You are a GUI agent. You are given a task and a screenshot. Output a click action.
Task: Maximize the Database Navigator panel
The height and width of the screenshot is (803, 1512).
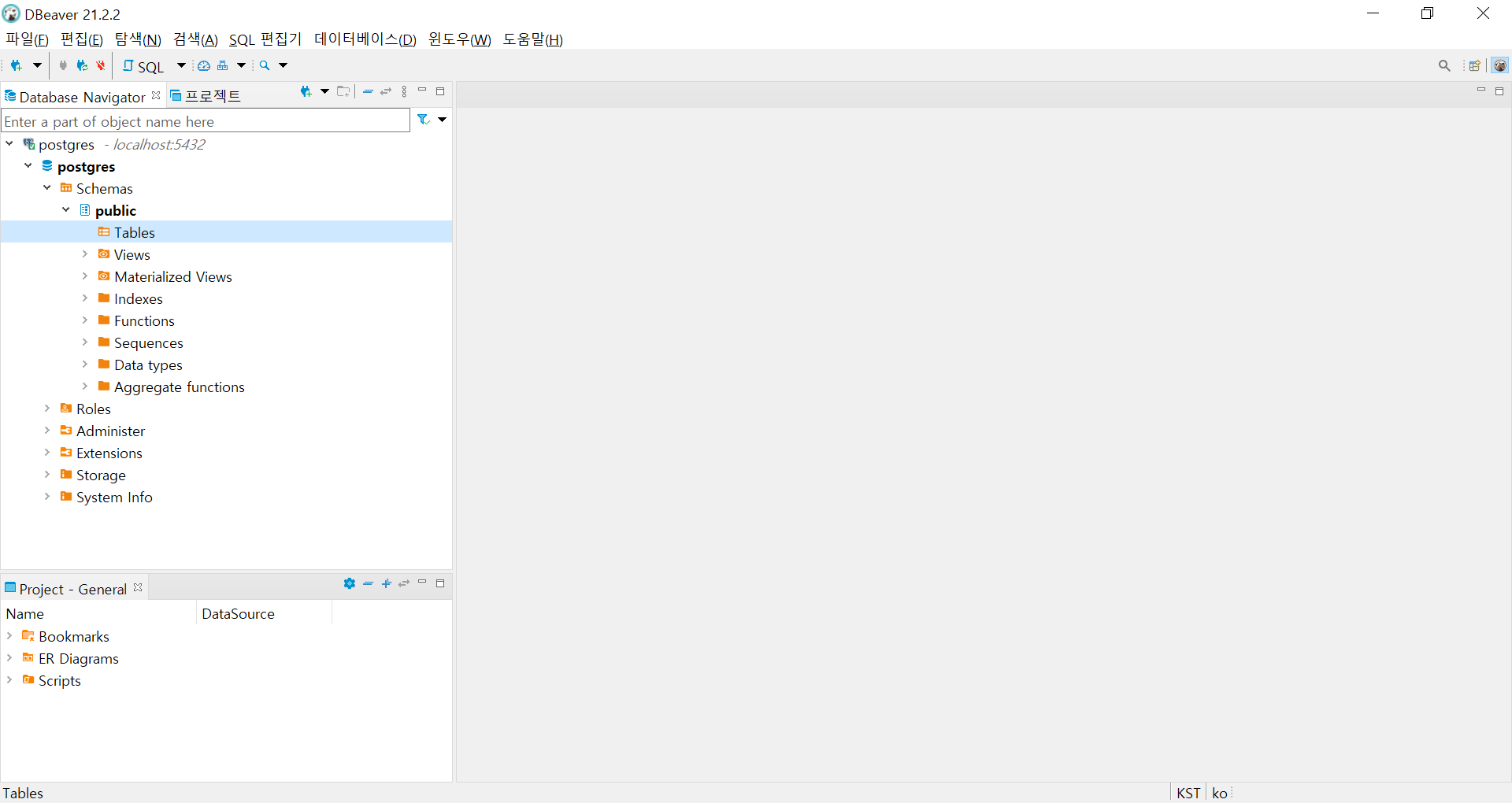(440, 92)
